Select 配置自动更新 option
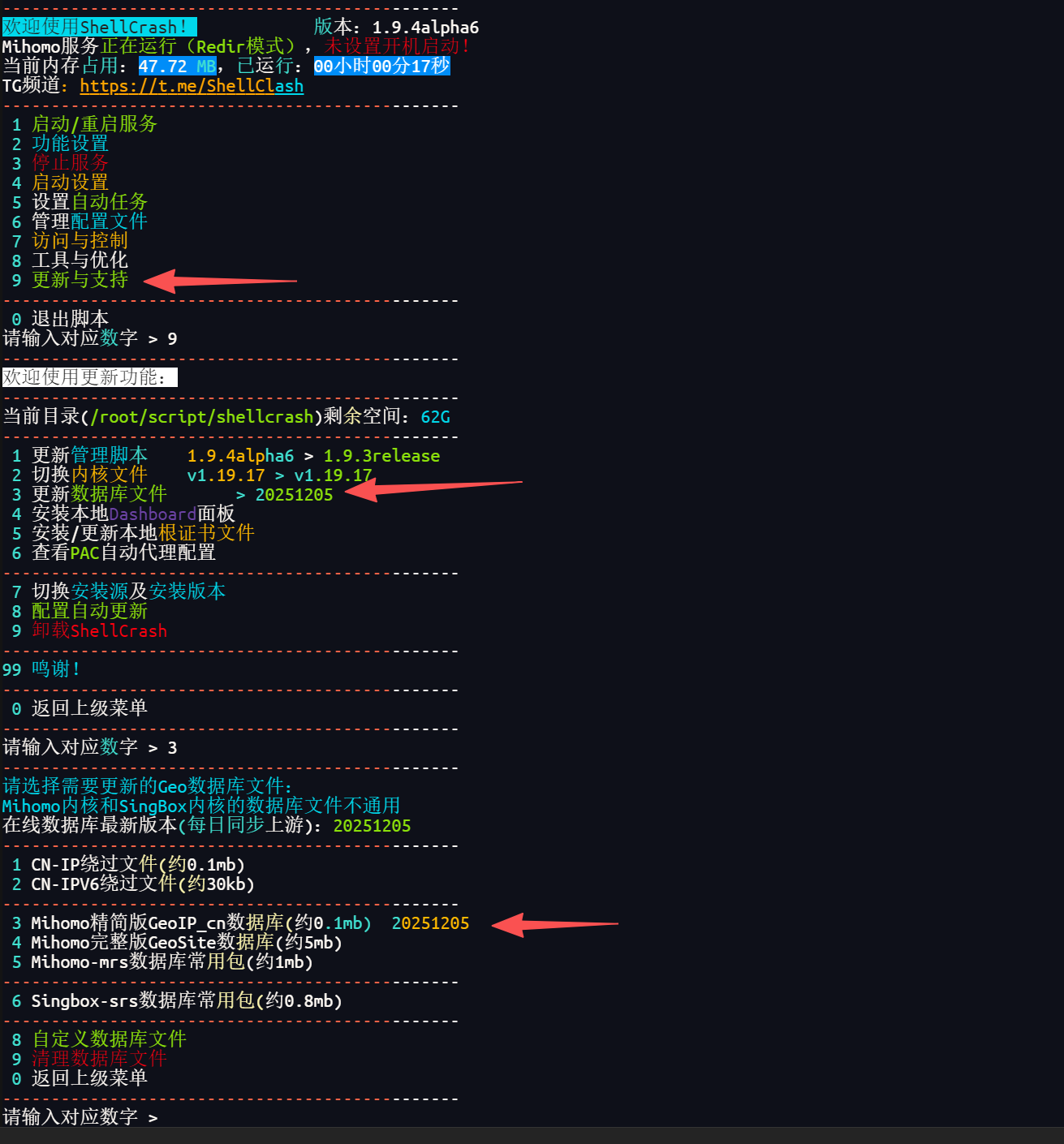The width and height of the screenshot is (1064, 1144). click(89, 611)
